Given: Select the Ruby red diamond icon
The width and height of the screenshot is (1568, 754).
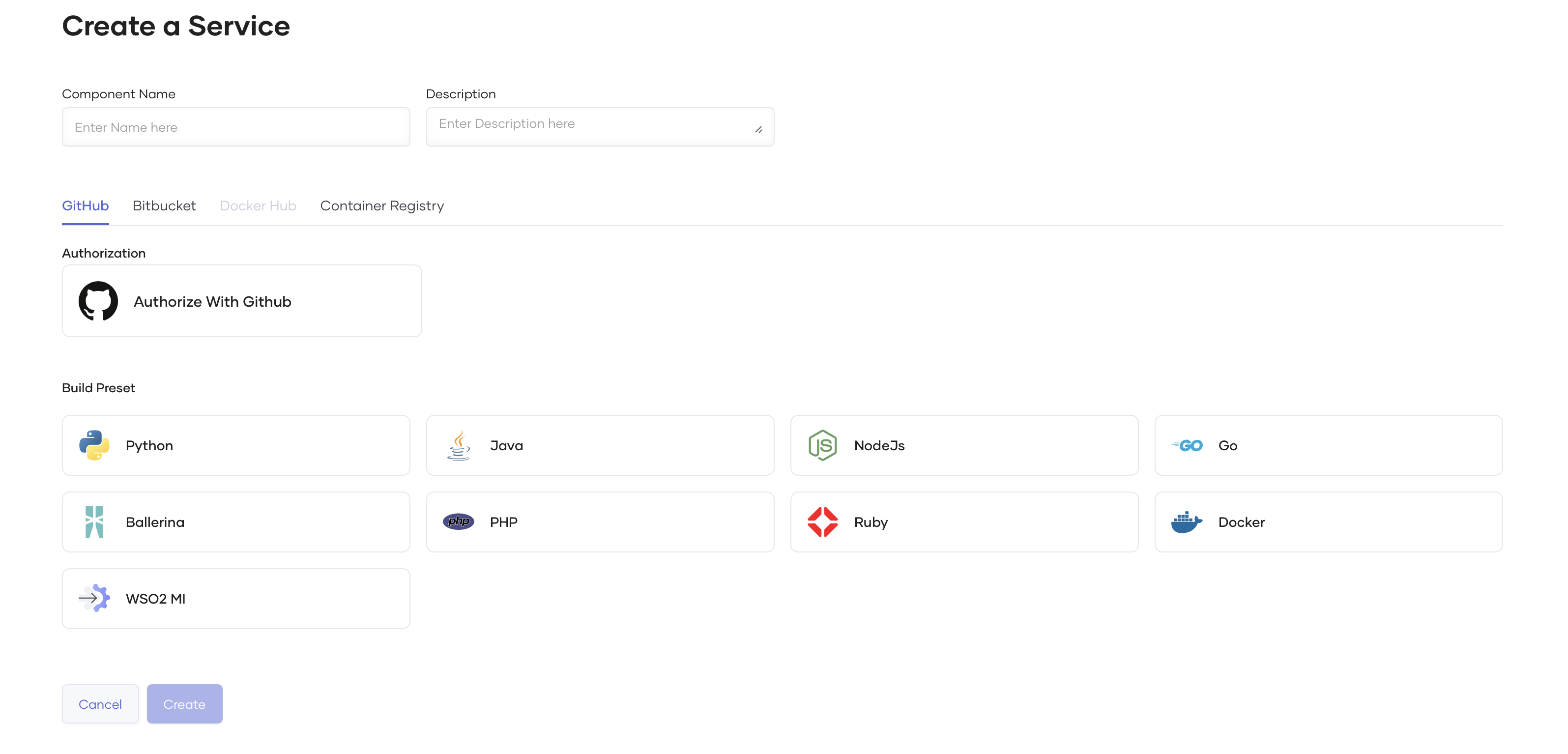Looking at the screenshot, I should point(822,522).
